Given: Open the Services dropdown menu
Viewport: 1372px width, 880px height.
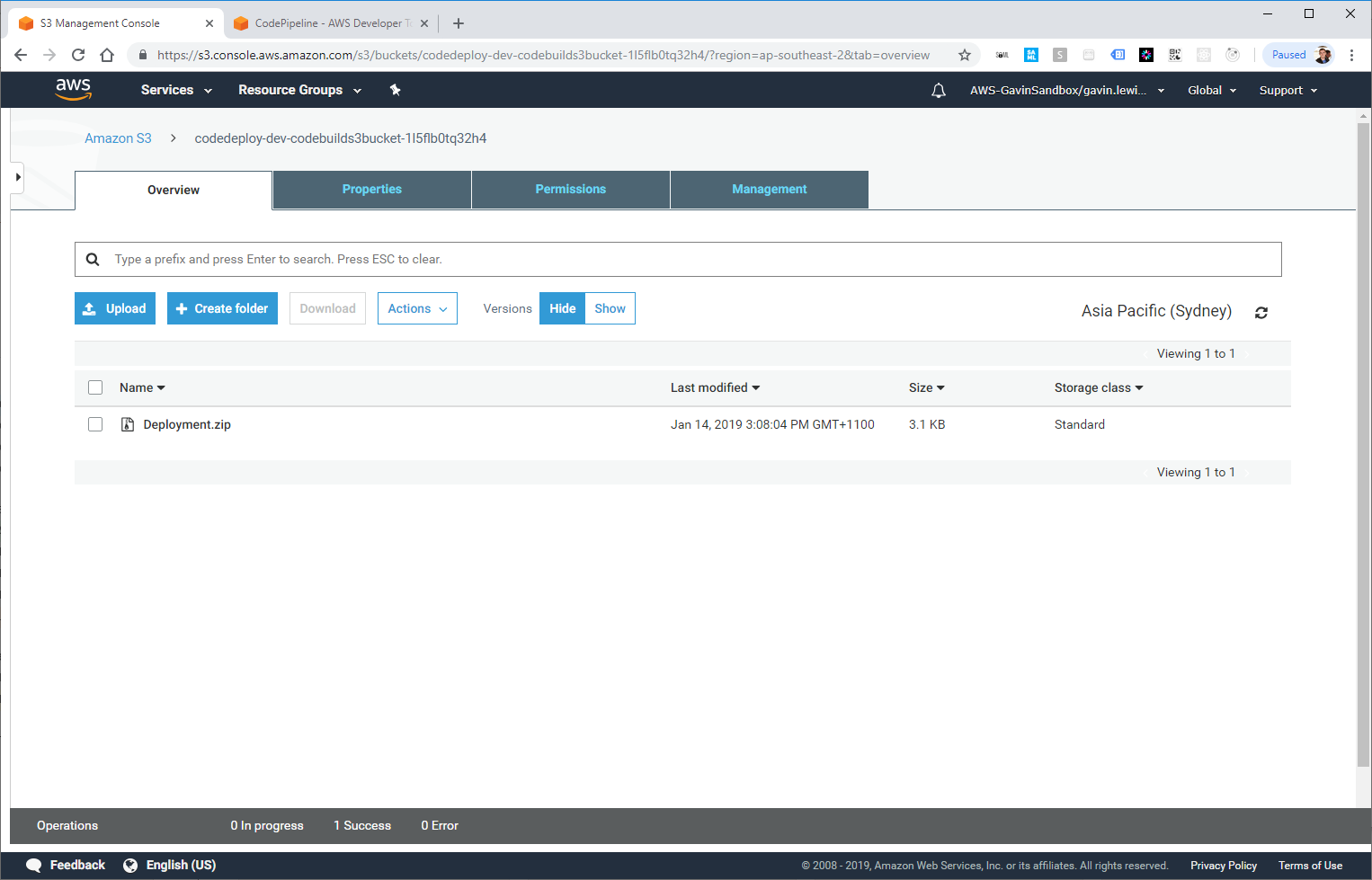Looking at the screenshot, I should (176, 90).
